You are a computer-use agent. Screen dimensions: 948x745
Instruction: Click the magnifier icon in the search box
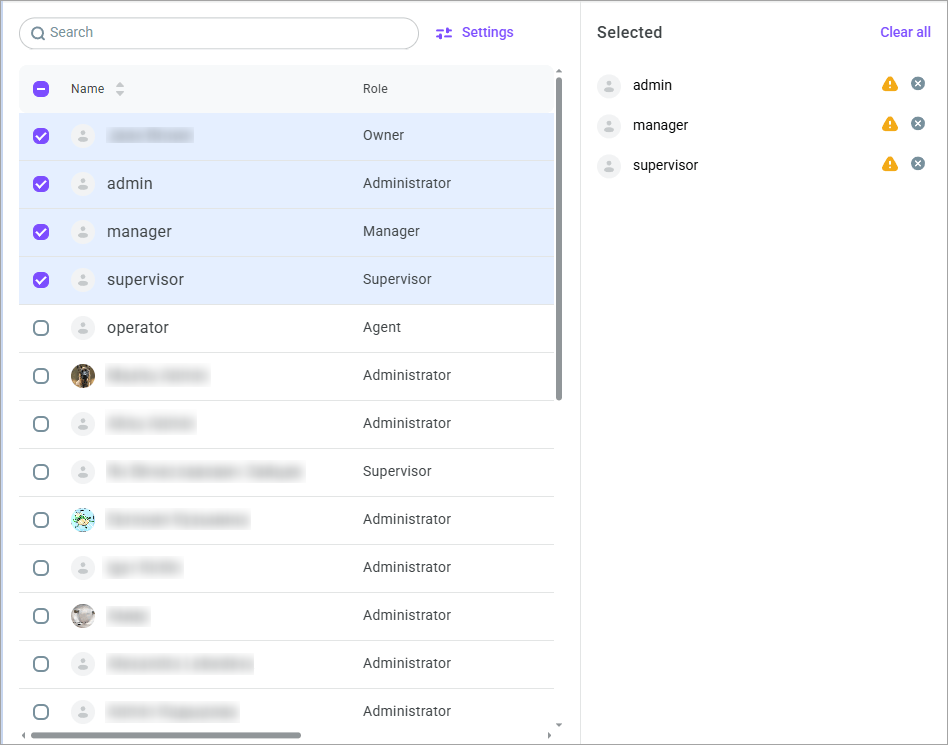[x=37, y=33]
